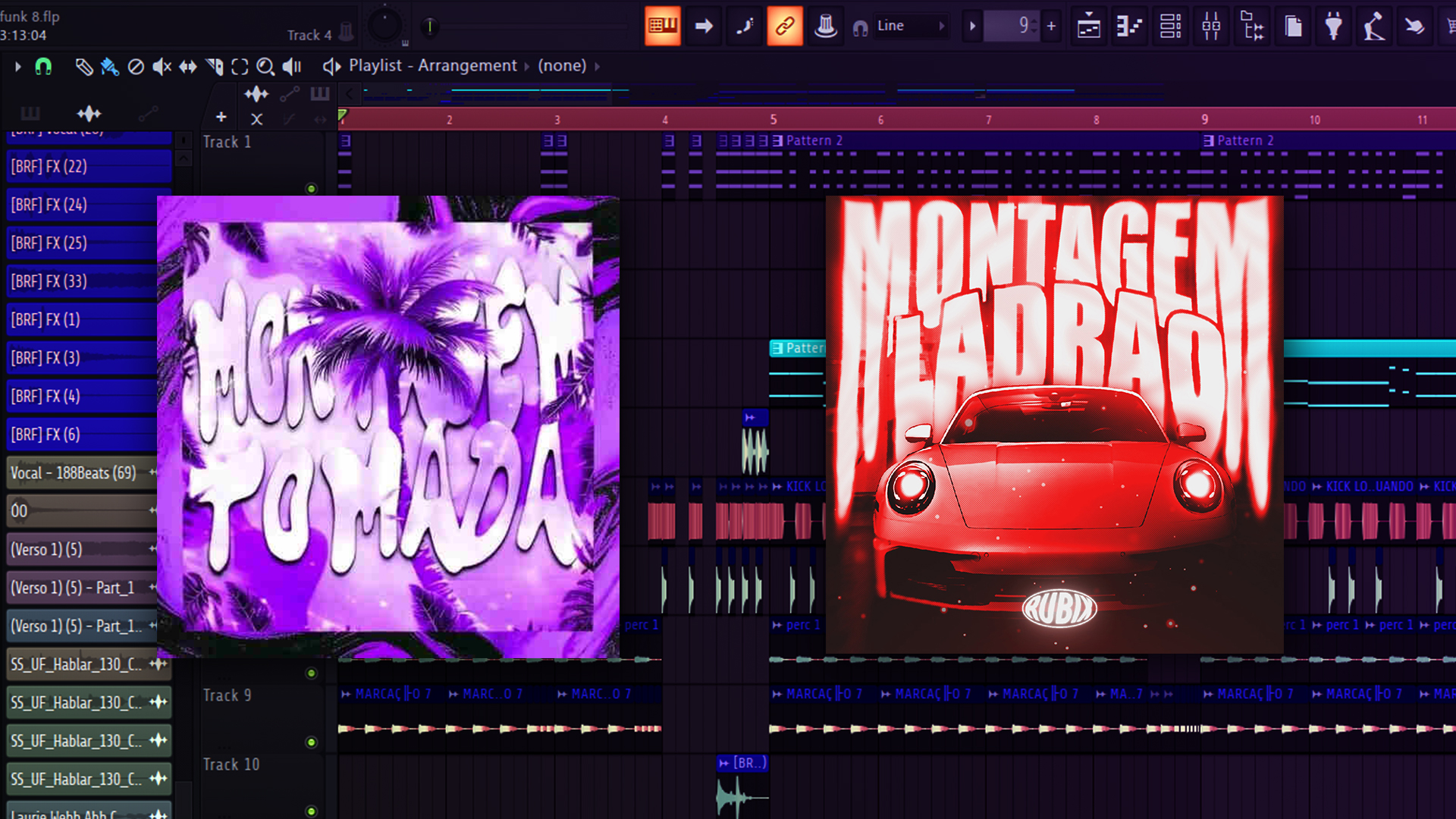Open the plugin database plug icon

pyautogui.click(x=1333, y=27)
